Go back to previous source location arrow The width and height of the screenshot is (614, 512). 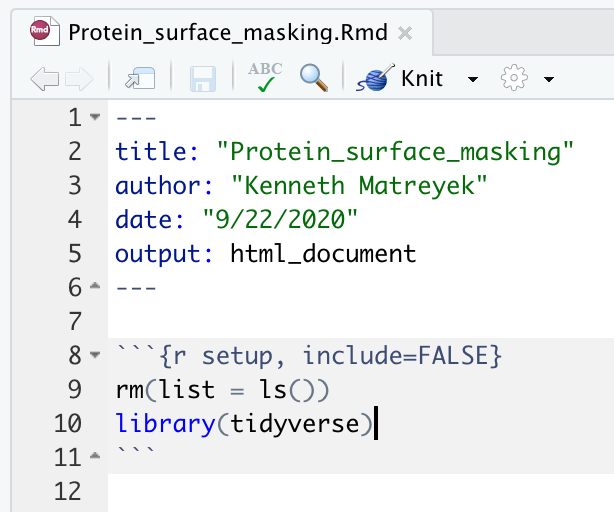pos(45,79)
